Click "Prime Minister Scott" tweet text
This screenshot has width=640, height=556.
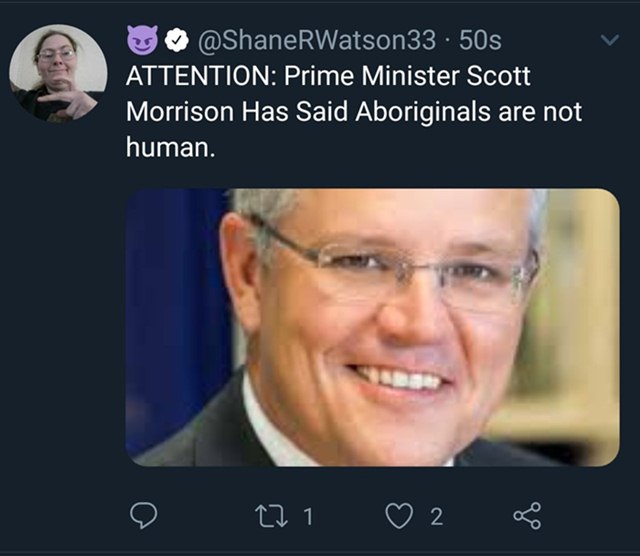coord(407,76)
